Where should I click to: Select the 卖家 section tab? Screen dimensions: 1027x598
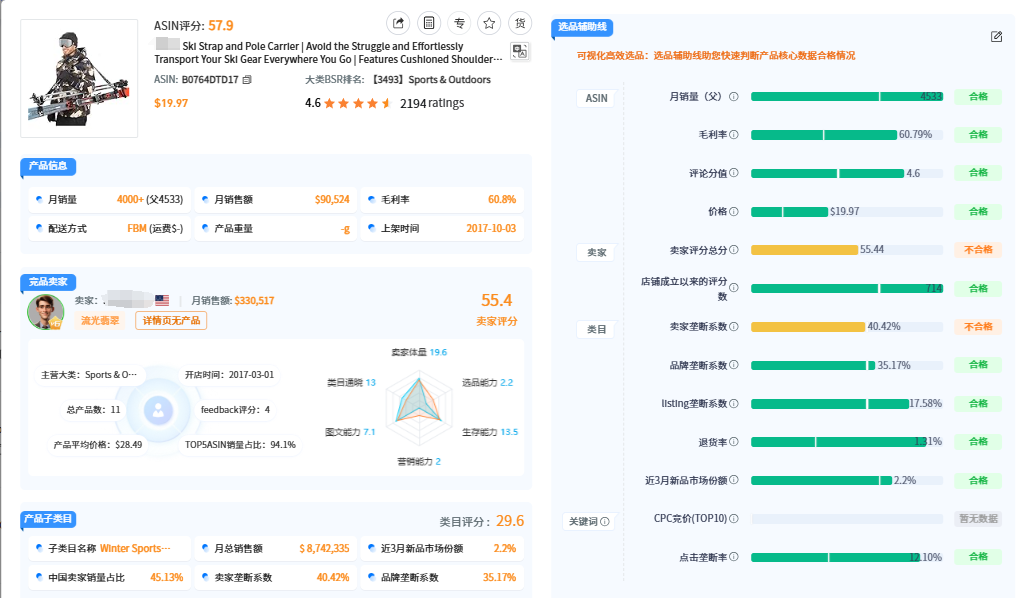point(596,252)
